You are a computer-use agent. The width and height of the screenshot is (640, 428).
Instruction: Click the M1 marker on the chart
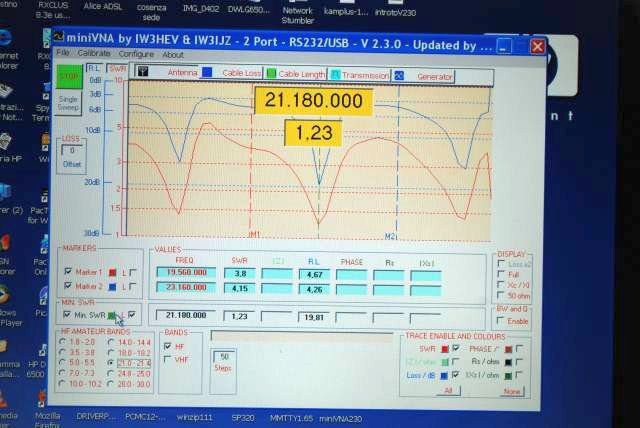[253, 235]
